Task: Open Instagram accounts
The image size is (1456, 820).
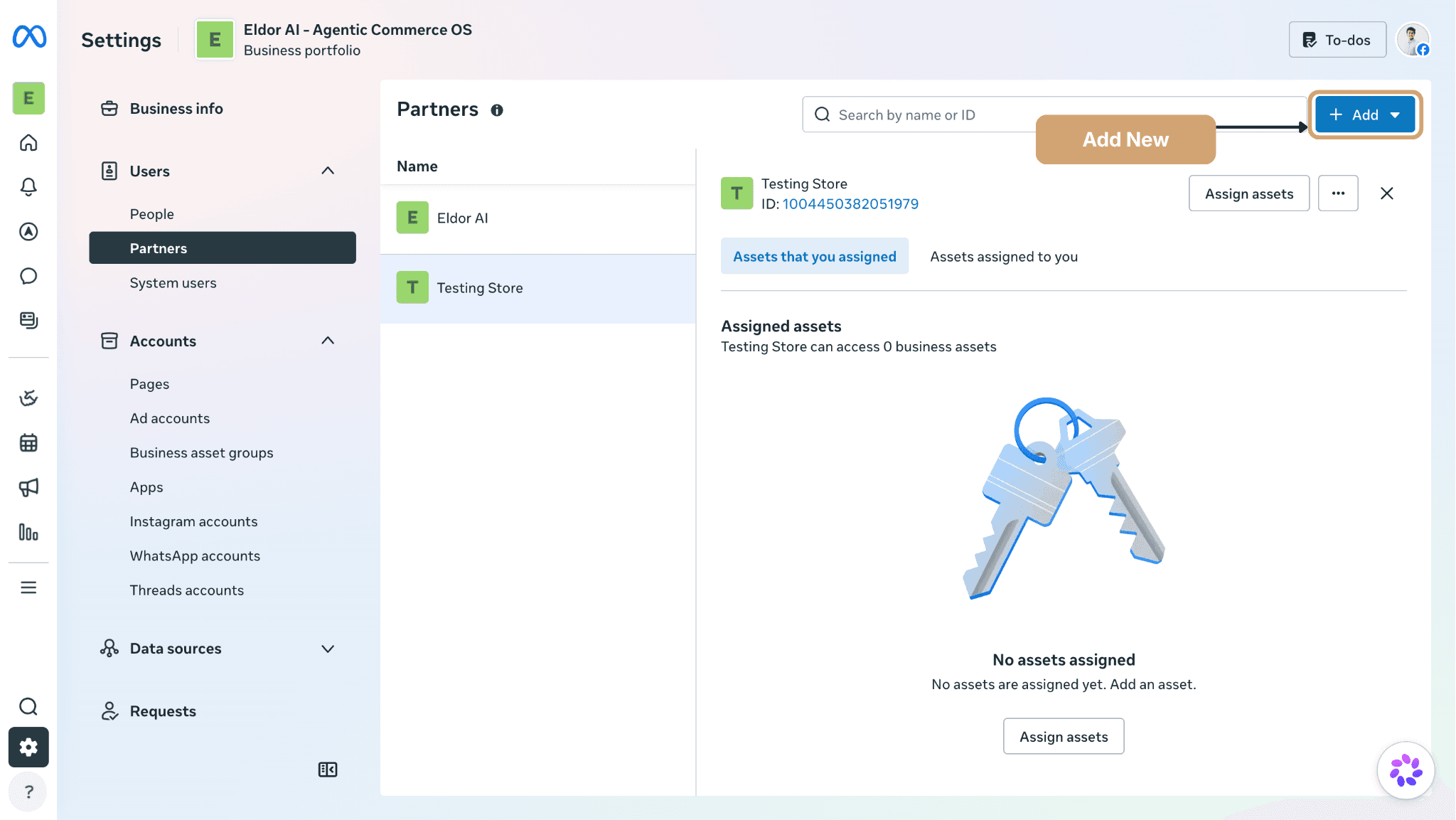Action: (193, 521)
